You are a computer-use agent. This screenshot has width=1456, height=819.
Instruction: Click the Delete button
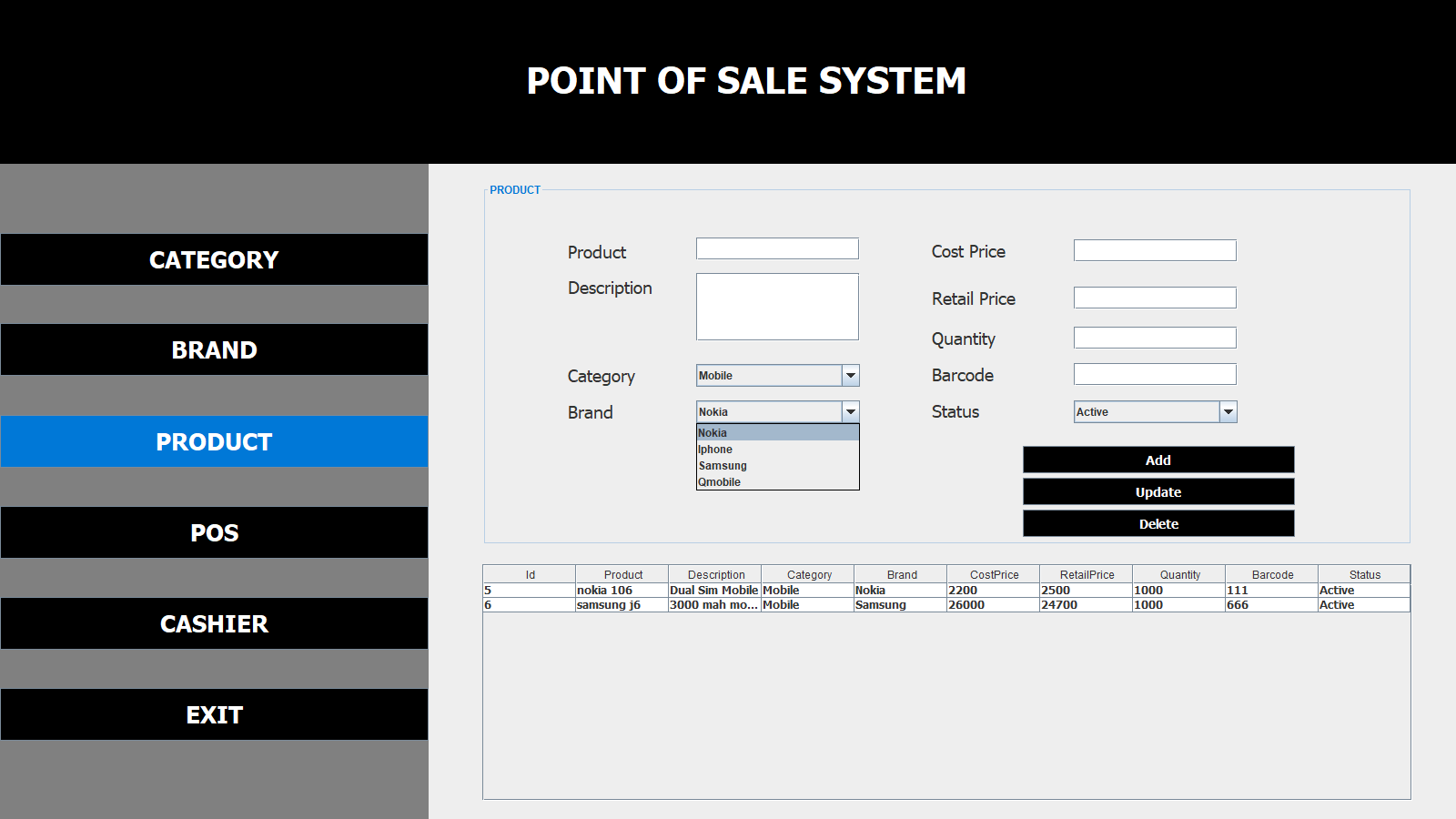click(1158, 524)
